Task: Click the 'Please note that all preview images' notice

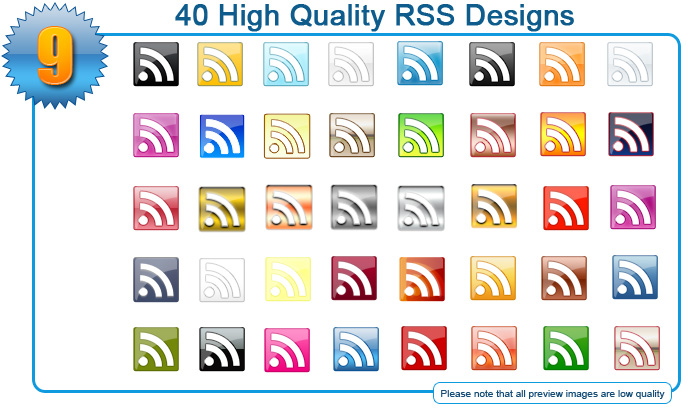Action: 552,393
